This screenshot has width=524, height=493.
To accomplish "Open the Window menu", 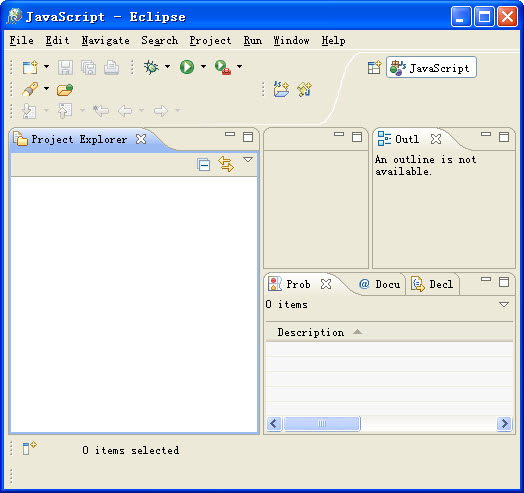I will (291, 41).
